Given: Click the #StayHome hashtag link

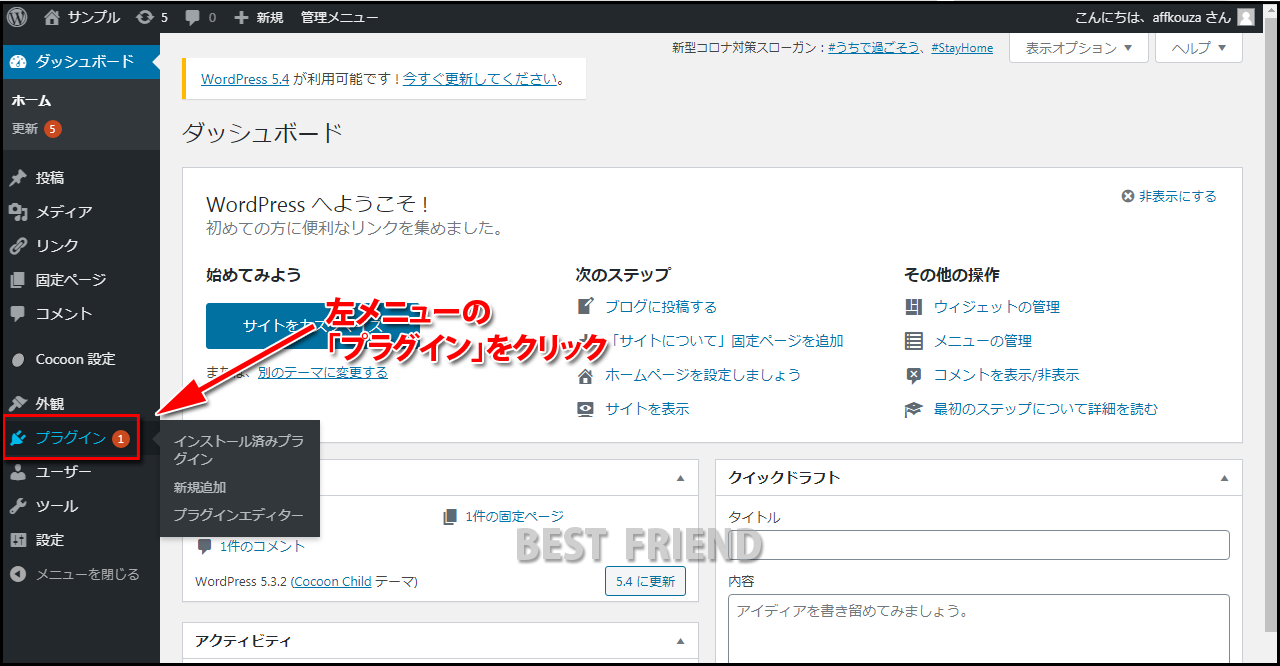Looking at the screenshot, I should (x=962, y=47).
